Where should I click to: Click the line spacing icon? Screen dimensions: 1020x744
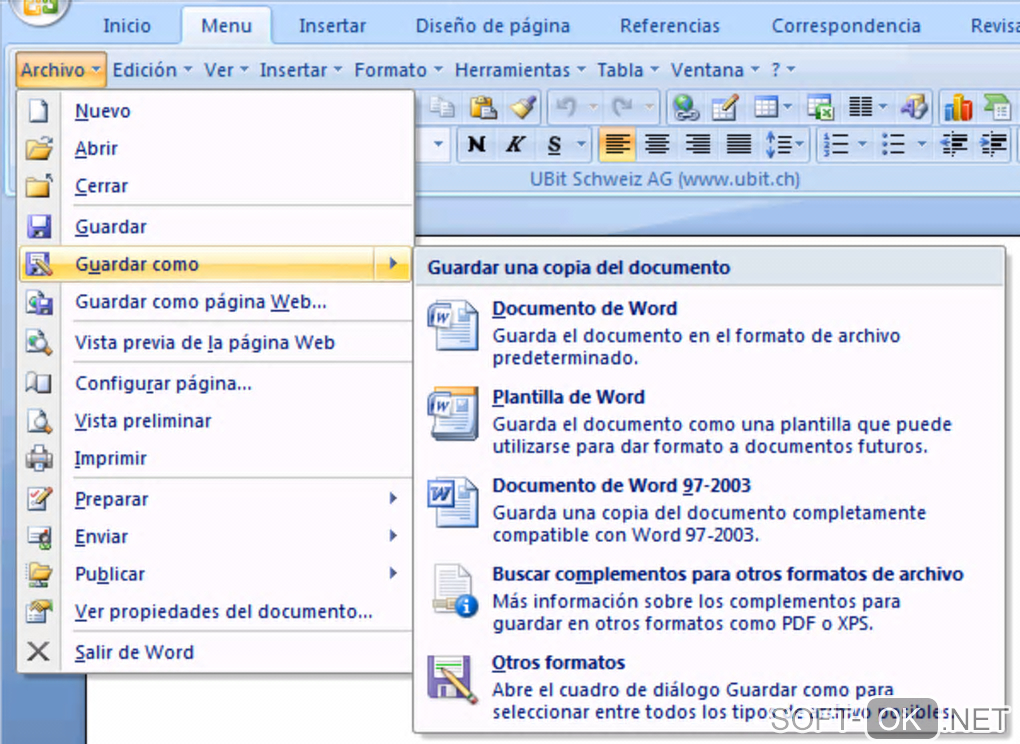(x=778, y=144)
